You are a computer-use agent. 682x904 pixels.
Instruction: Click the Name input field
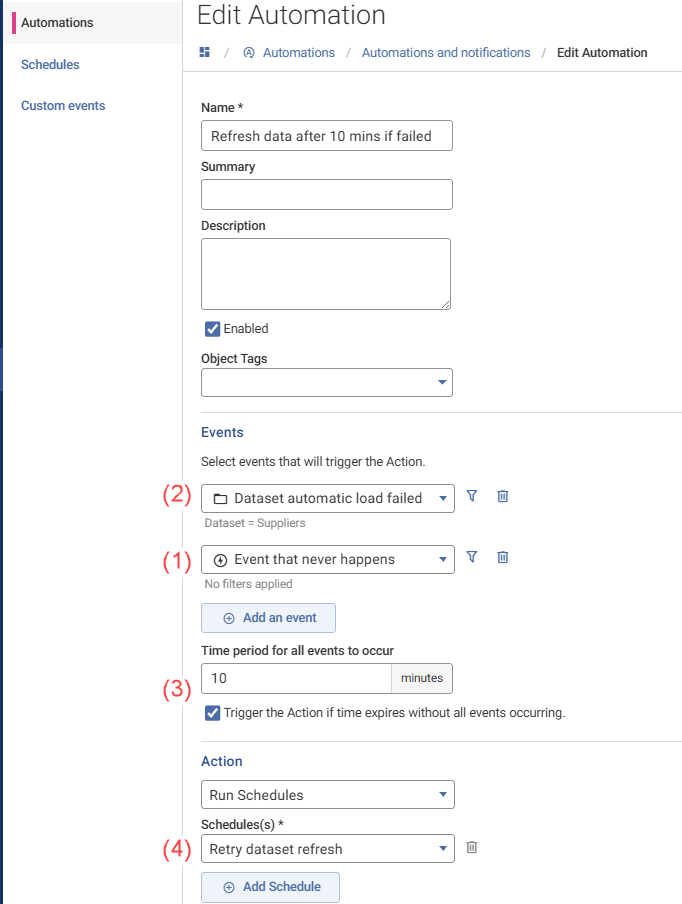[x=326, y=136]
